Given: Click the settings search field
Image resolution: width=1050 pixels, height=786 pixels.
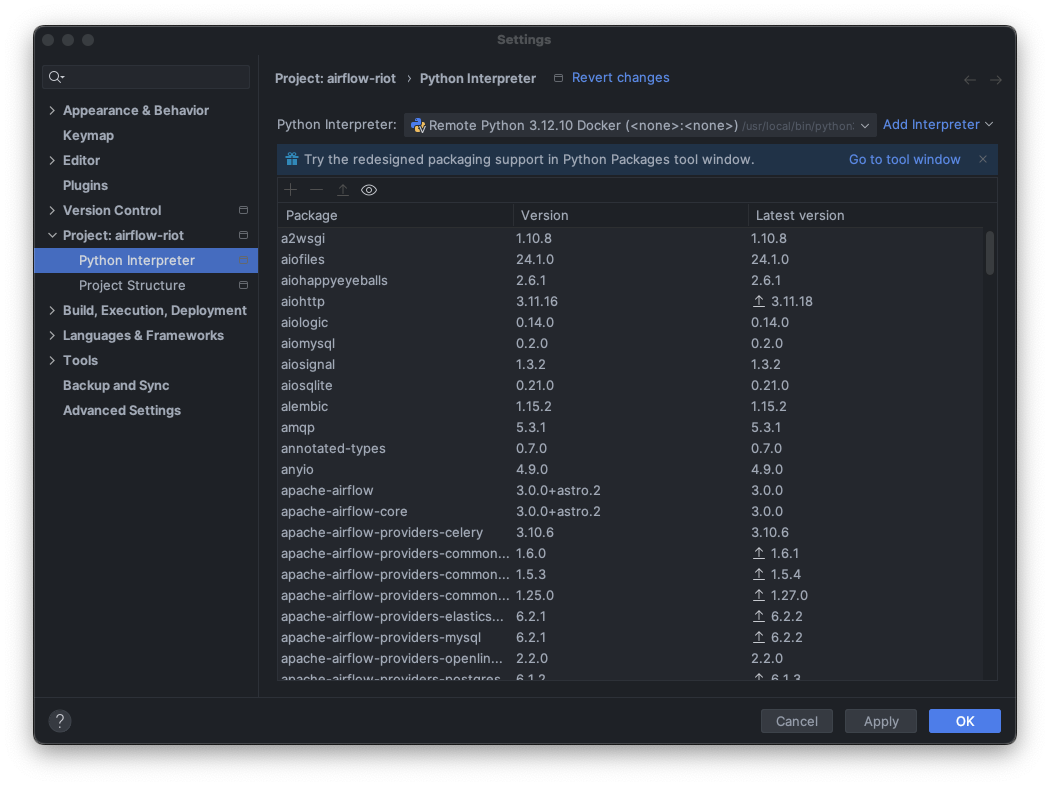Looking at the screenshot, I should pos(145,77).
